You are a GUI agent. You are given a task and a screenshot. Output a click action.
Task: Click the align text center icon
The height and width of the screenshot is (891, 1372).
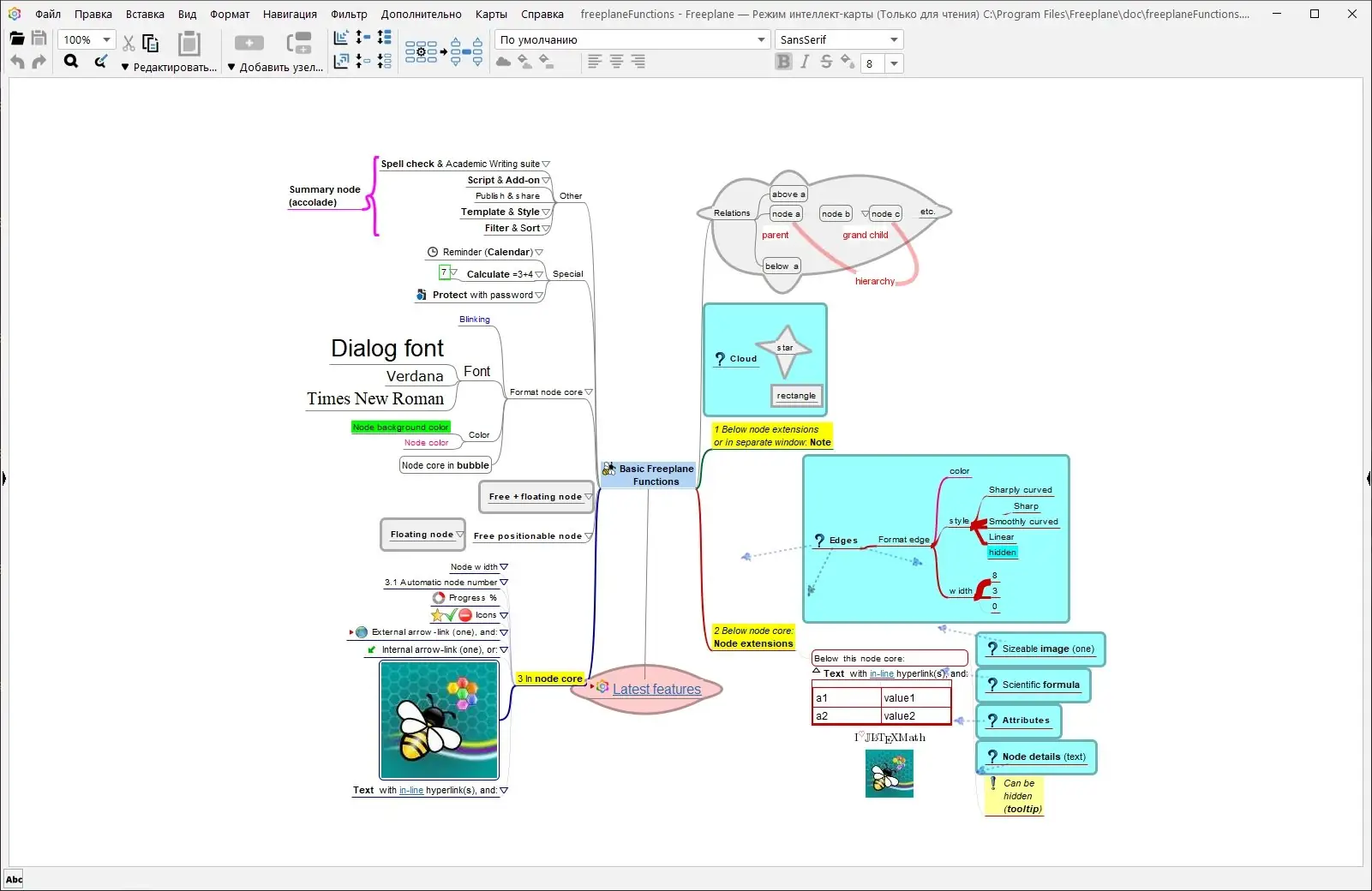pos(616,62)
